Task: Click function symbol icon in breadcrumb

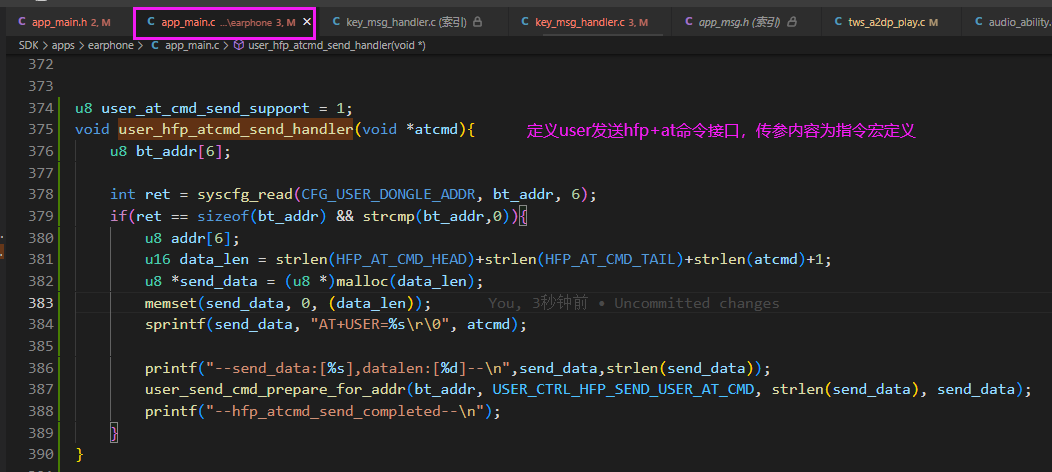Action: point(240,46)
